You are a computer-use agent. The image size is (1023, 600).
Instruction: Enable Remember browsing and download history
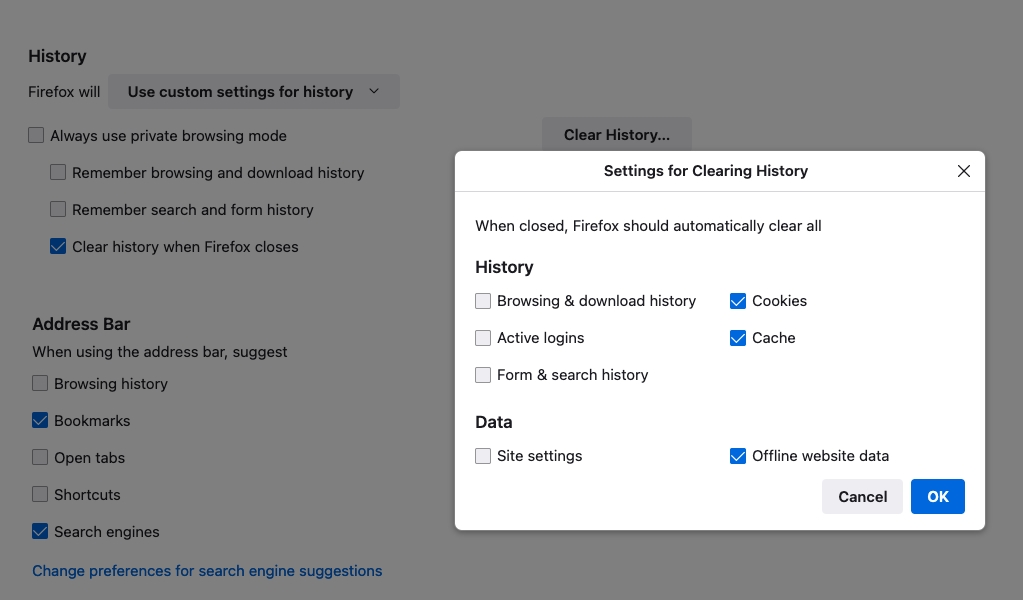pos(59,173)
